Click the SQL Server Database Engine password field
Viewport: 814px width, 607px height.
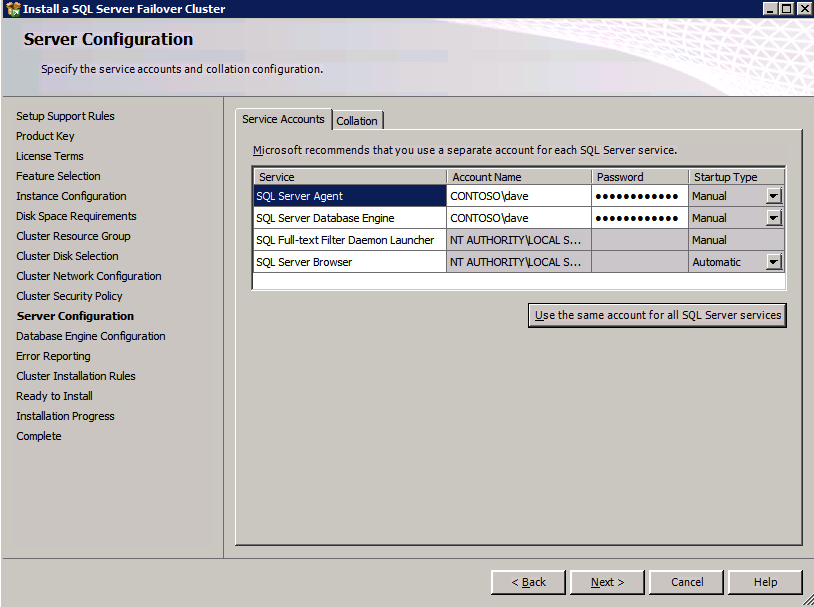pos(640,218)
